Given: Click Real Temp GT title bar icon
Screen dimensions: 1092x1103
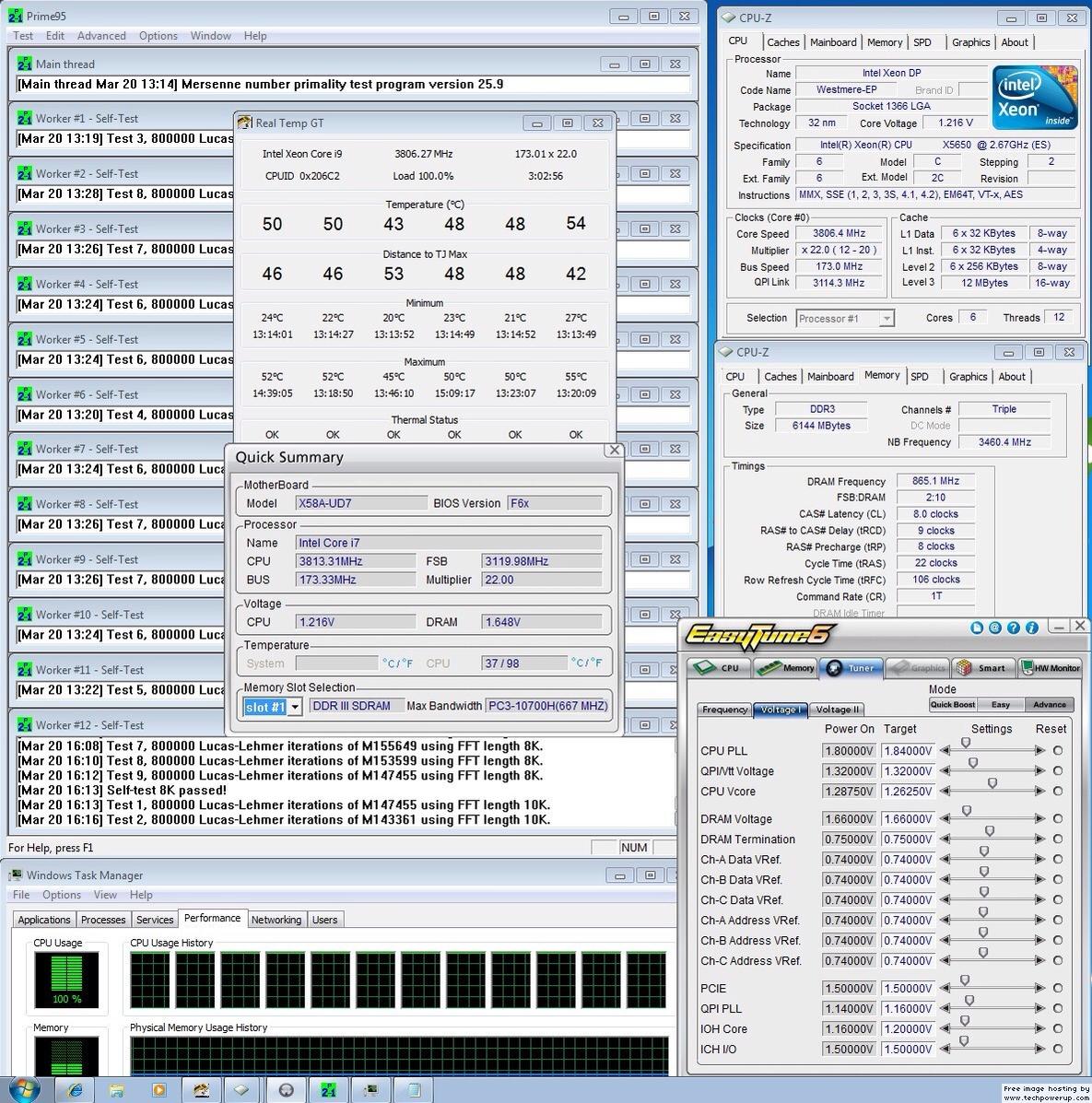Looking at the screenshot, I should coord(245,123).
